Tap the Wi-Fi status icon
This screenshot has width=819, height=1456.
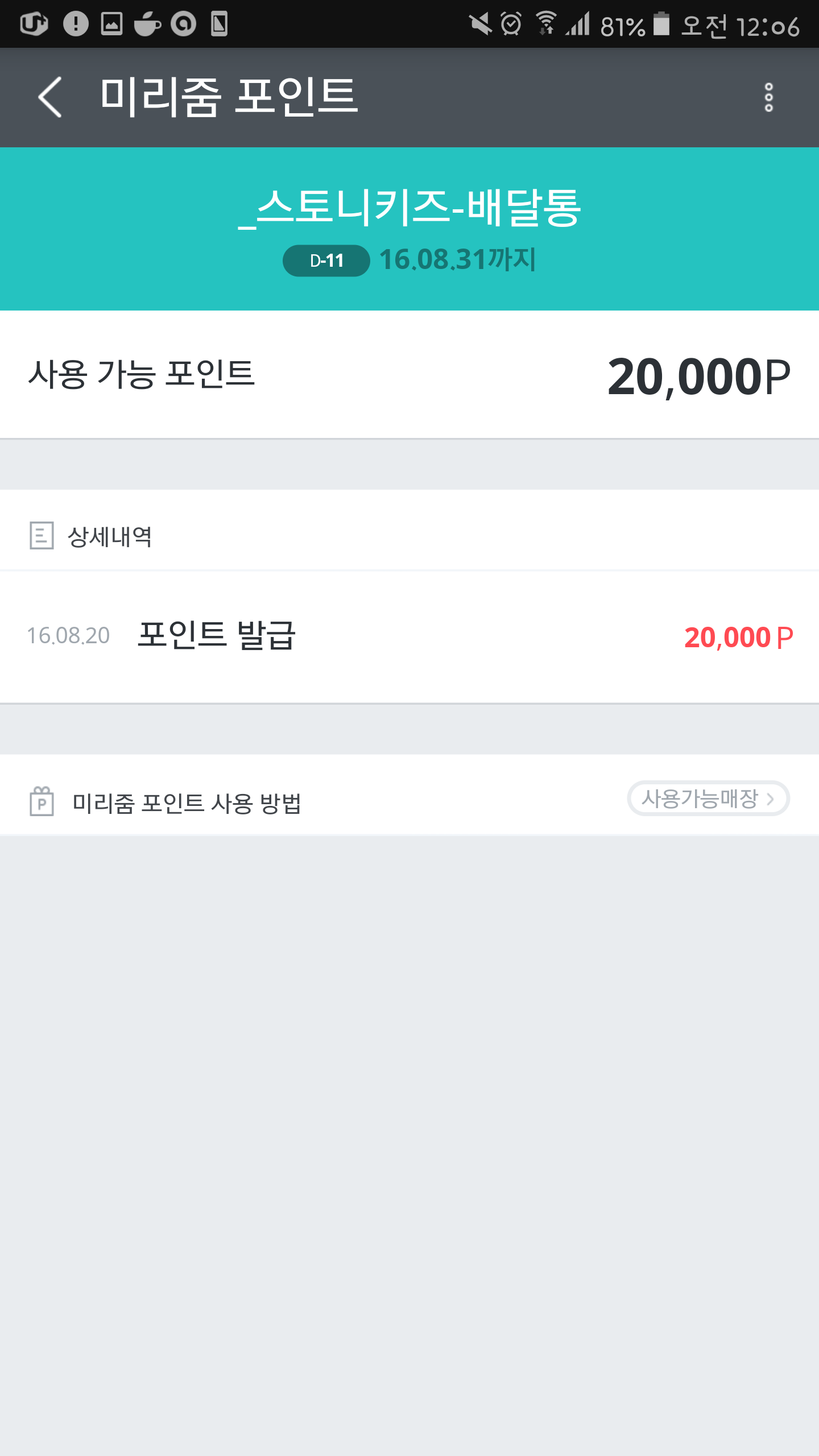[x=546, y=24]
